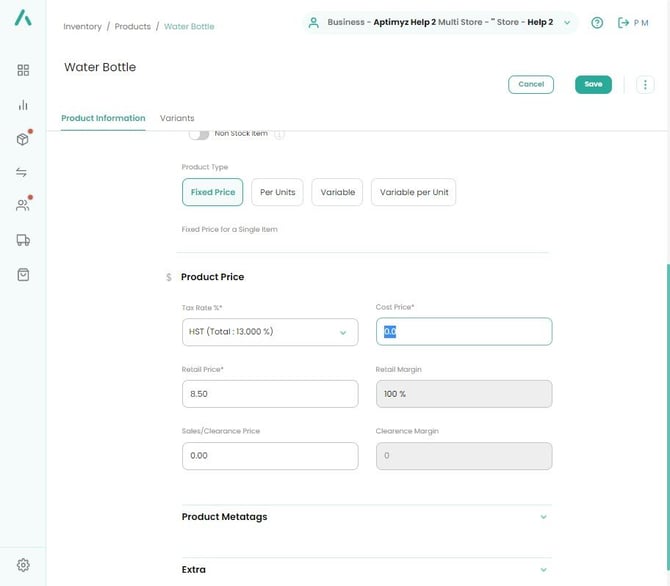670x586 pixels.
Task: Open the dashboard grid icon in sidebar
Action: point(23,70)
